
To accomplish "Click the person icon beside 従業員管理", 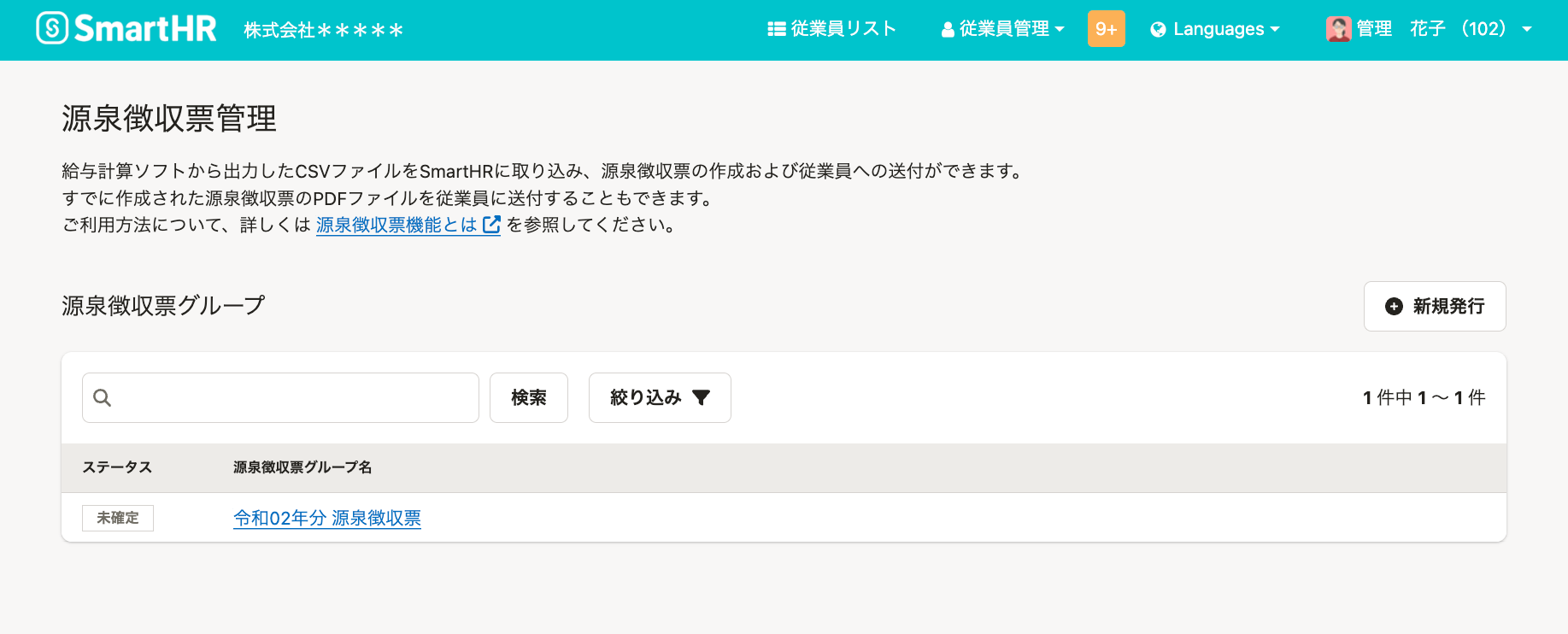I will [x=947, y=30].
